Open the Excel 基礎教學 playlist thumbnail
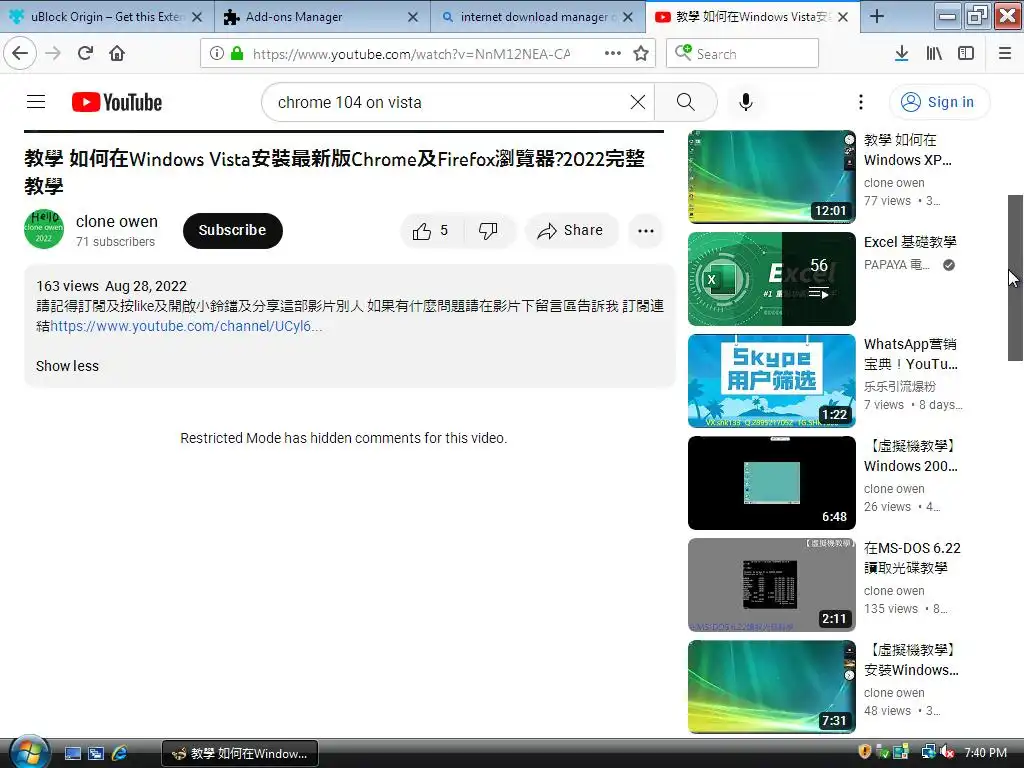 [x=771, y=279]
